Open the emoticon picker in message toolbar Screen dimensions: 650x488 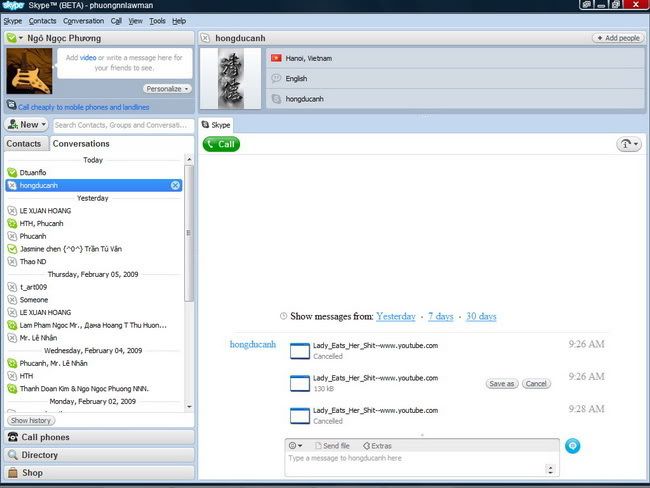point(296,445)
